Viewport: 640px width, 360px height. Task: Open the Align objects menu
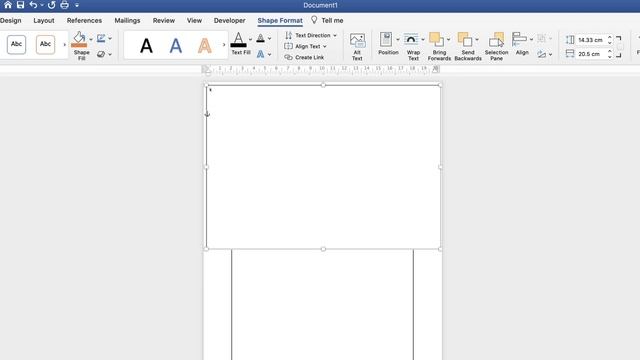point(522,43)
